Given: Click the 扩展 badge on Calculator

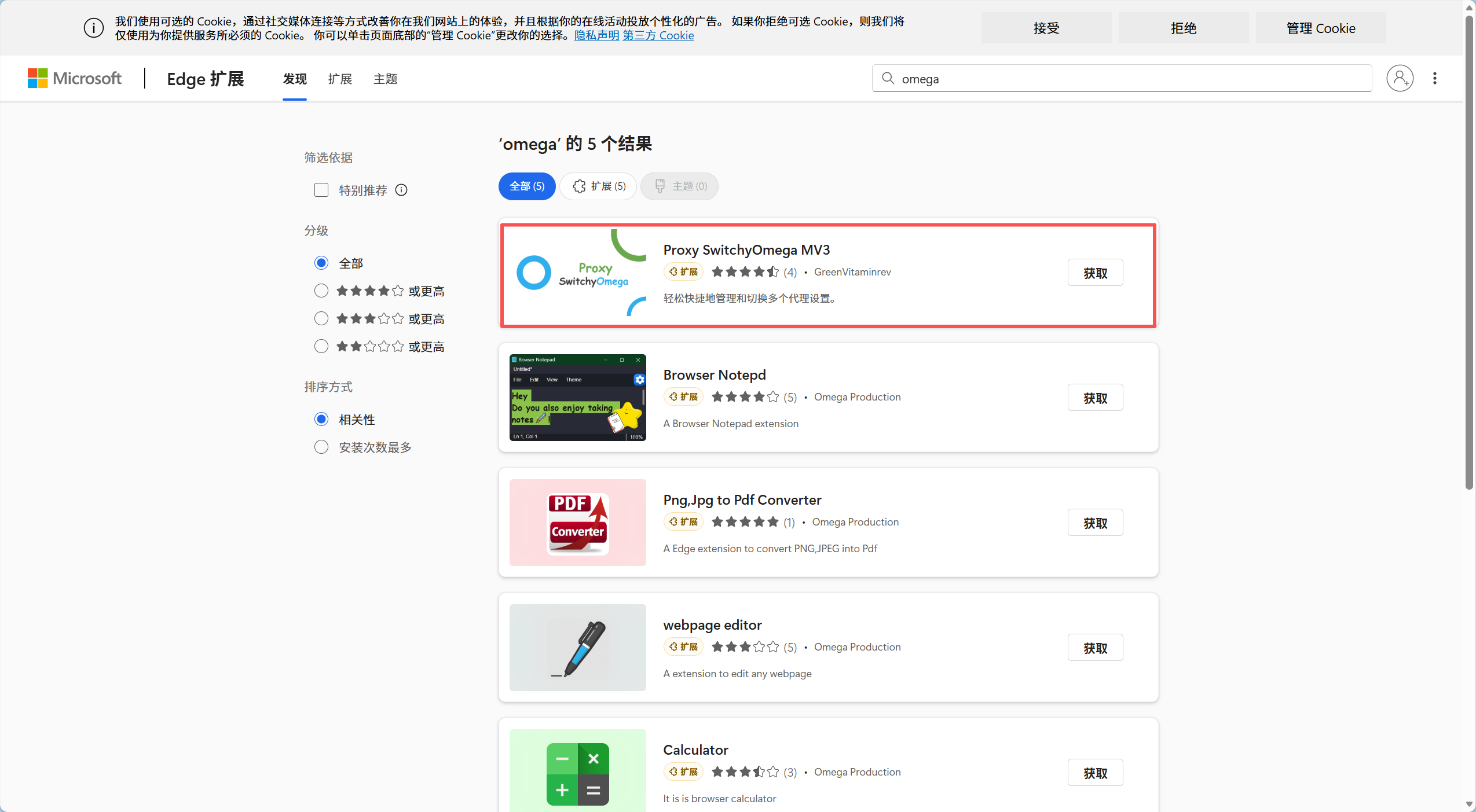Looking at the screenshot, I should [683, 771].
